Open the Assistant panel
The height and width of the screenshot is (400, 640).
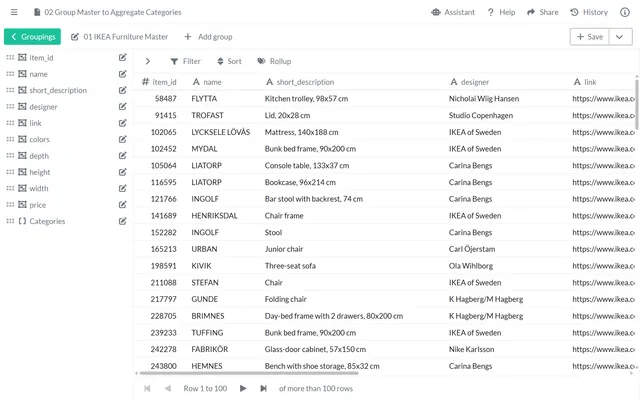click(453, 12)
